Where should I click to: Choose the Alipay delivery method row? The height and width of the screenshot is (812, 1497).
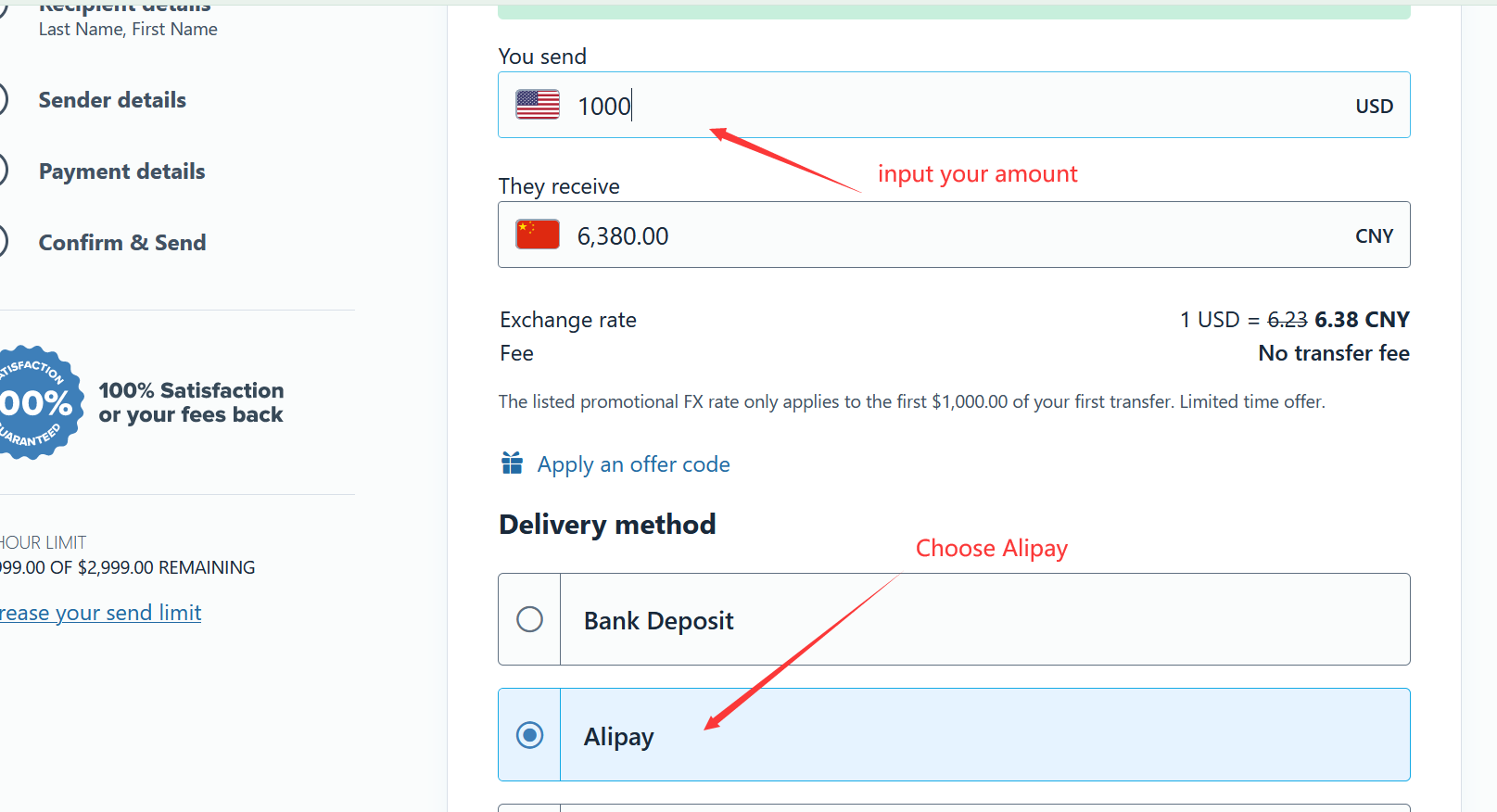tap(954, 735)
